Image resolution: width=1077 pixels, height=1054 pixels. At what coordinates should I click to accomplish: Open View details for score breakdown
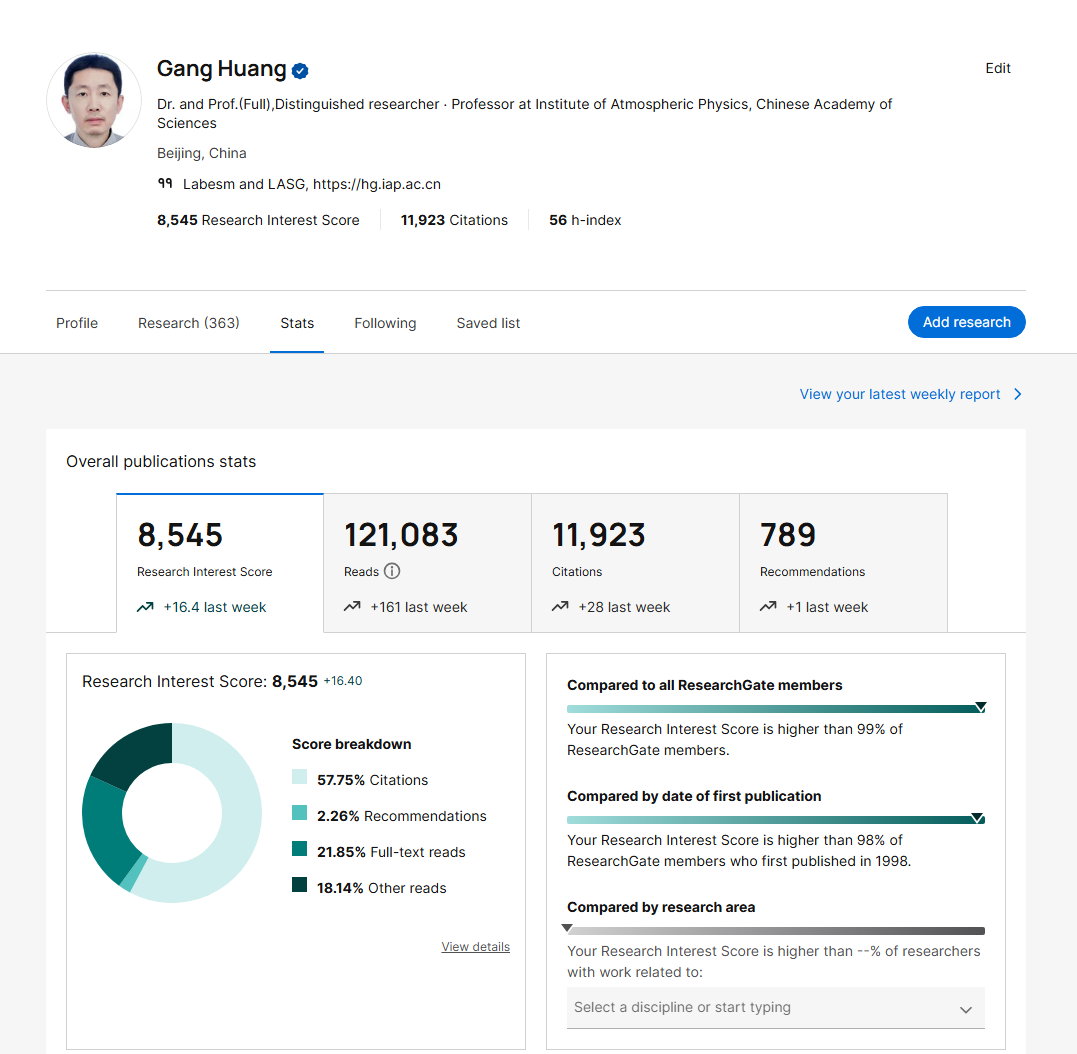pyautogui.click(x=475, y=947)
